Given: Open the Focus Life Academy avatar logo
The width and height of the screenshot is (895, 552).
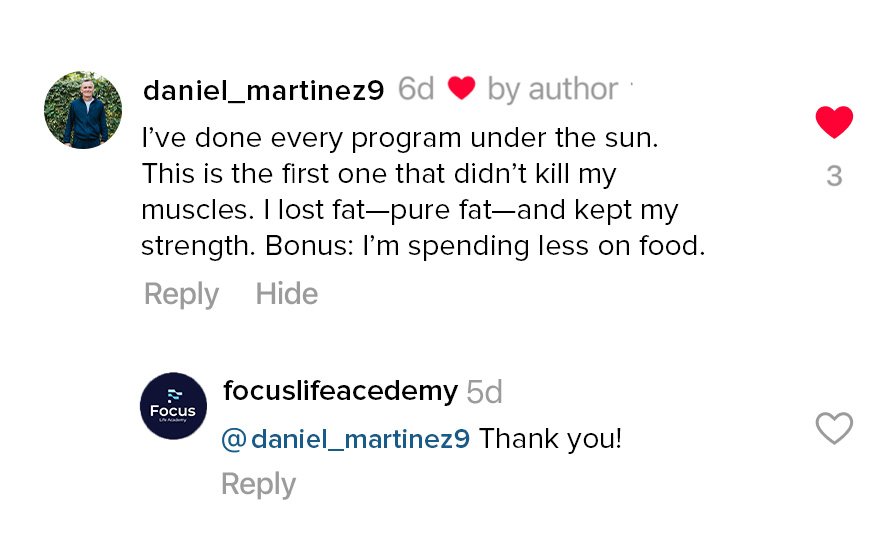Looking at the screenshot, I should [x=173, y=406].
